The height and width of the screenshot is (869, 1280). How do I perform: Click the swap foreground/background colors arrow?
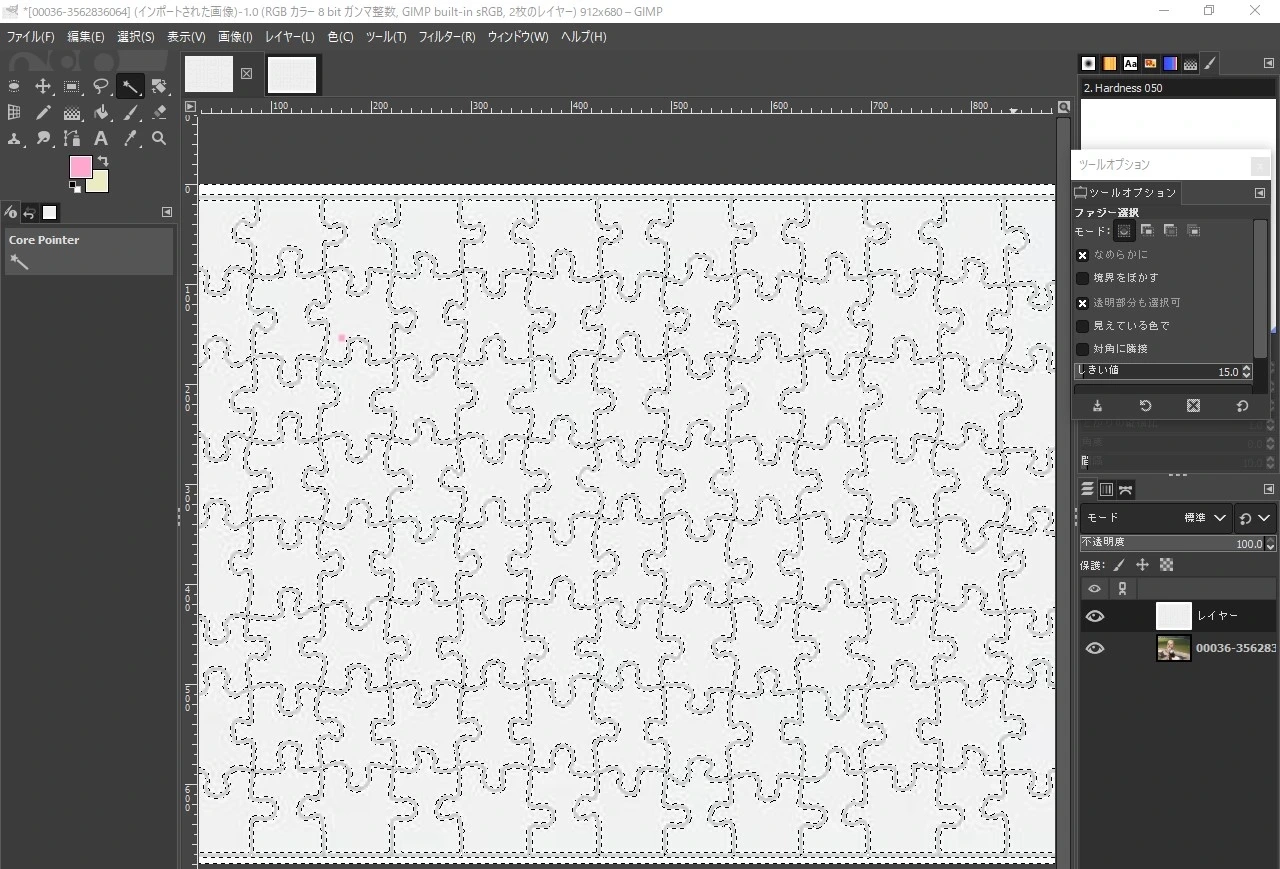pyautogui.click(x=103, y=161)
